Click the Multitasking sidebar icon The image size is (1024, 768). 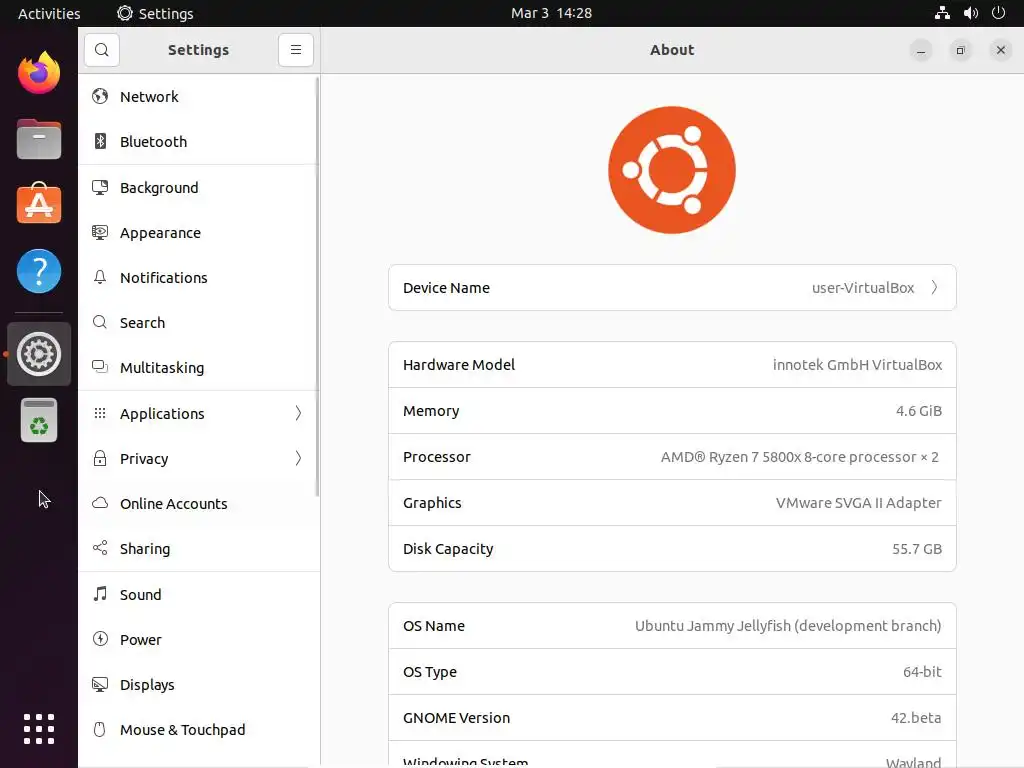point(100,367)
